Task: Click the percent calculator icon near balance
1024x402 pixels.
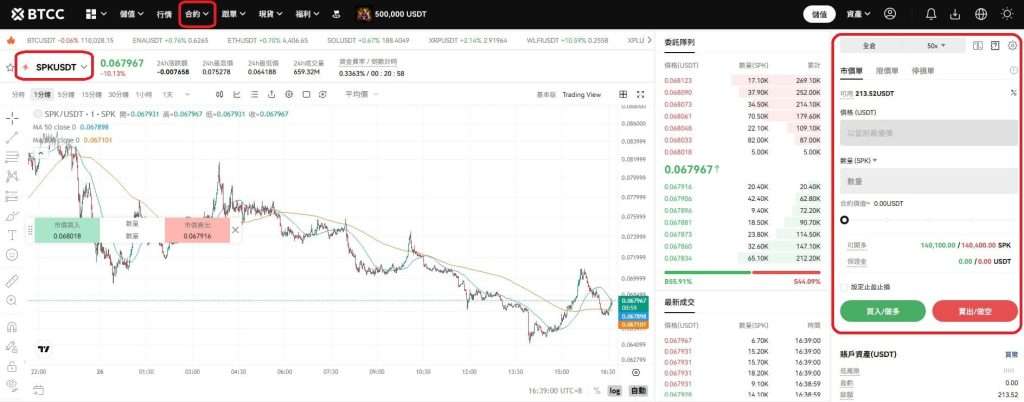Action: (x=1013, y=93)
